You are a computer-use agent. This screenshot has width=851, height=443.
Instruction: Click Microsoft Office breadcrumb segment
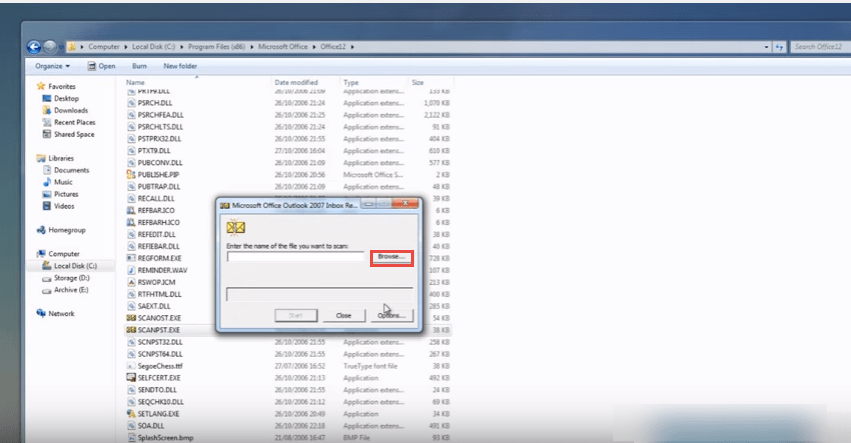pos(283,47)
